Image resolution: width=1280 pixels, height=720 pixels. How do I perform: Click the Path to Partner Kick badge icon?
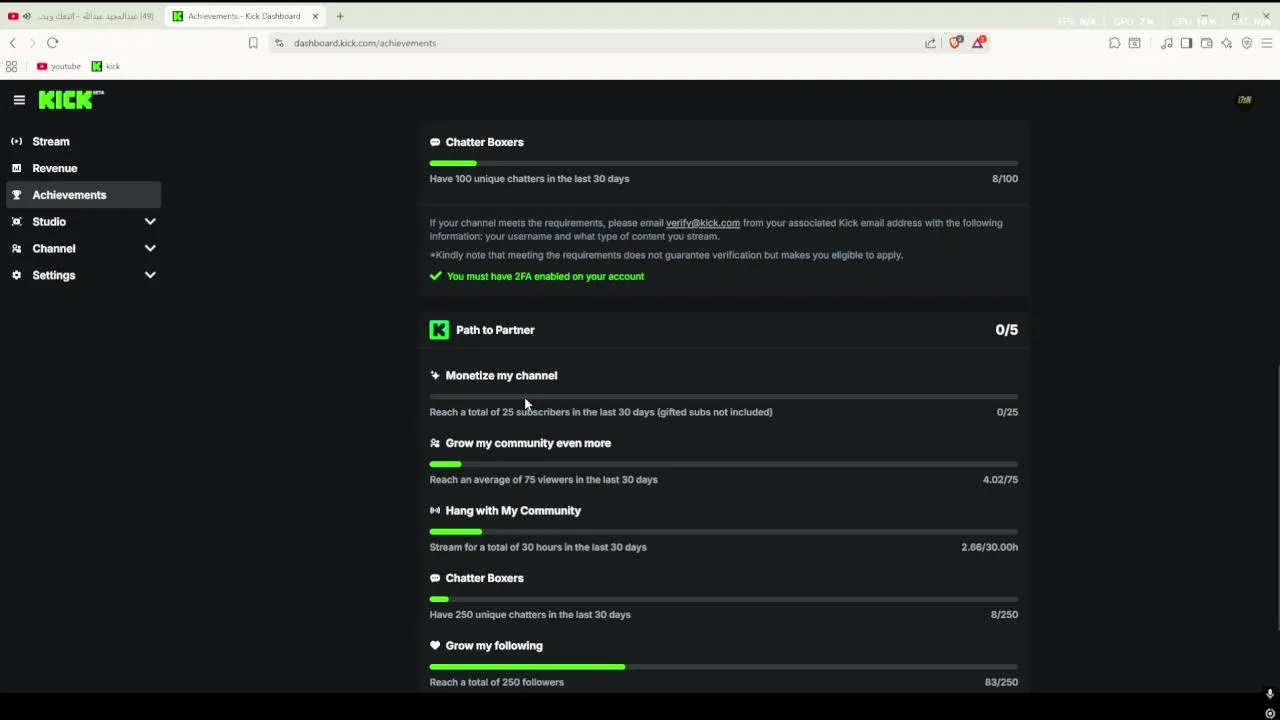(439, 330)
